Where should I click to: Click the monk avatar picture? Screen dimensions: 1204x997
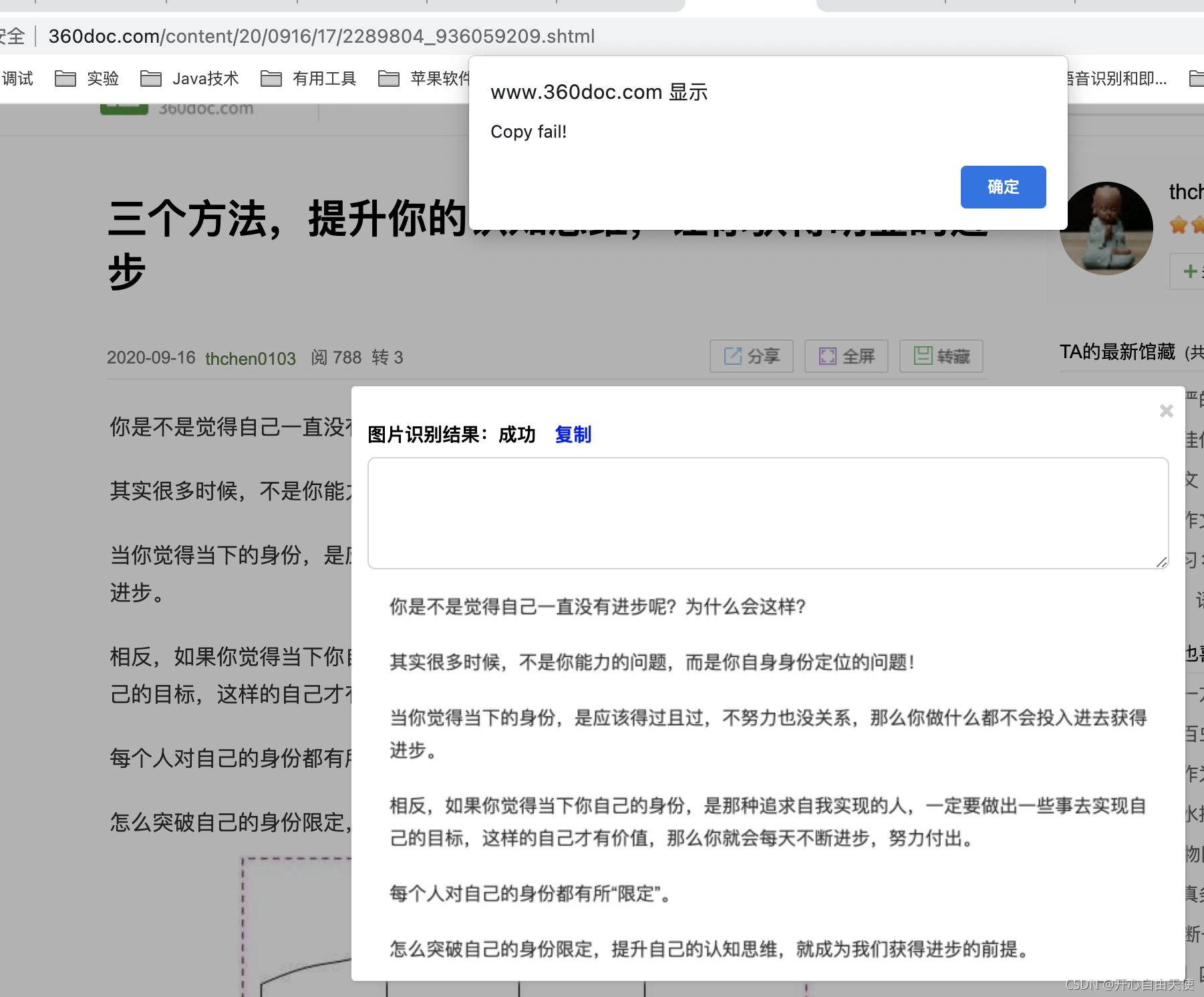(x=1106, y=229)
